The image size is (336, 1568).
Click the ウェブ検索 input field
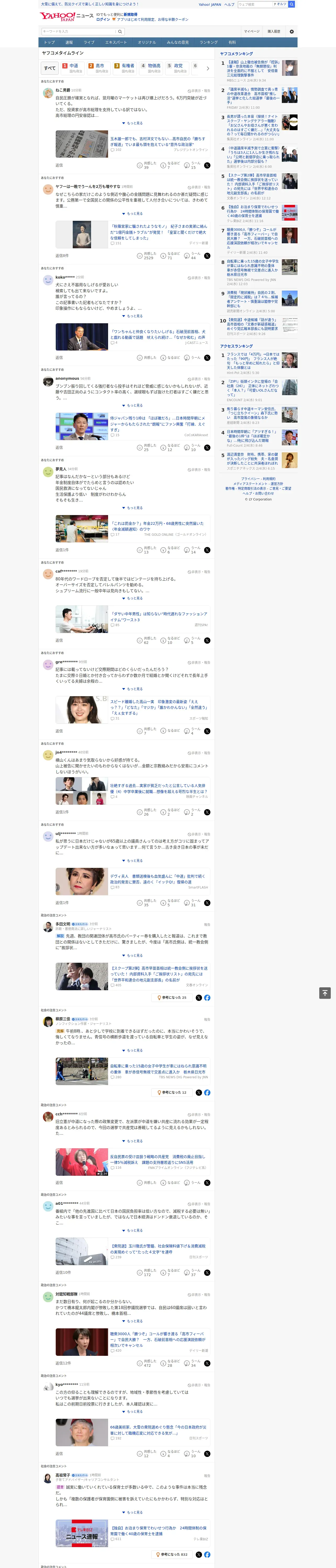[x=254, y=4]
